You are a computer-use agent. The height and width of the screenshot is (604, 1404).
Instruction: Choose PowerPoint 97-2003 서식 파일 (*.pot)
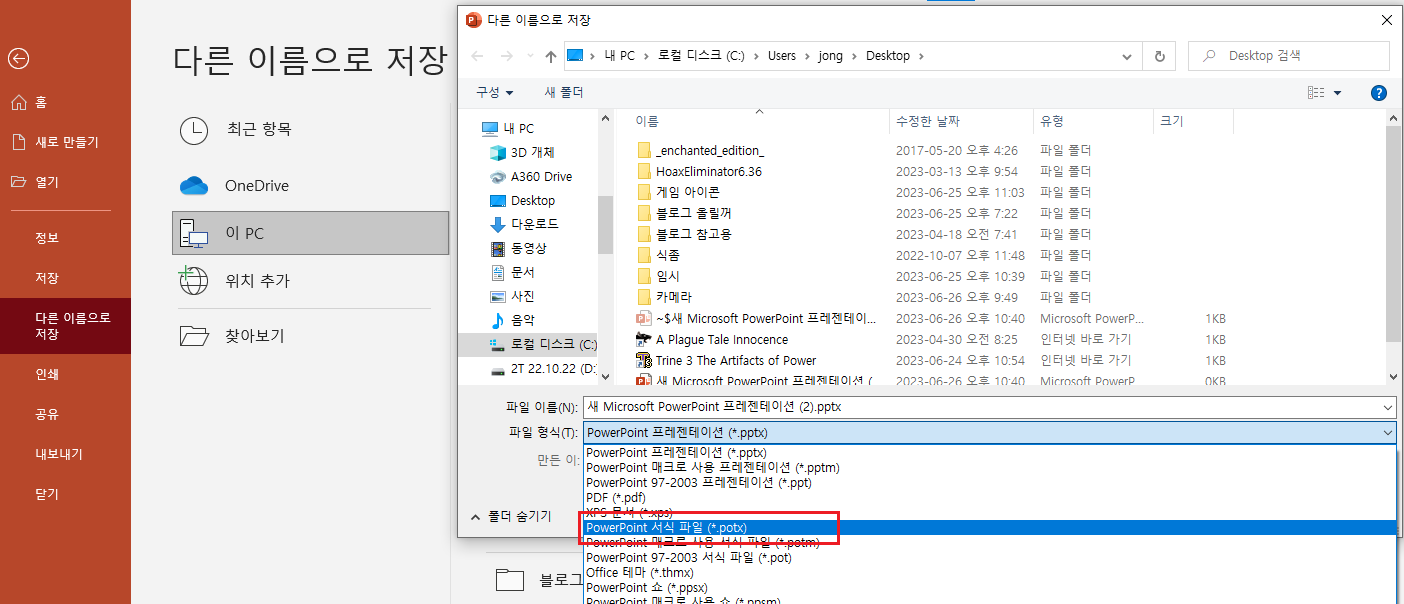[989, 558]
